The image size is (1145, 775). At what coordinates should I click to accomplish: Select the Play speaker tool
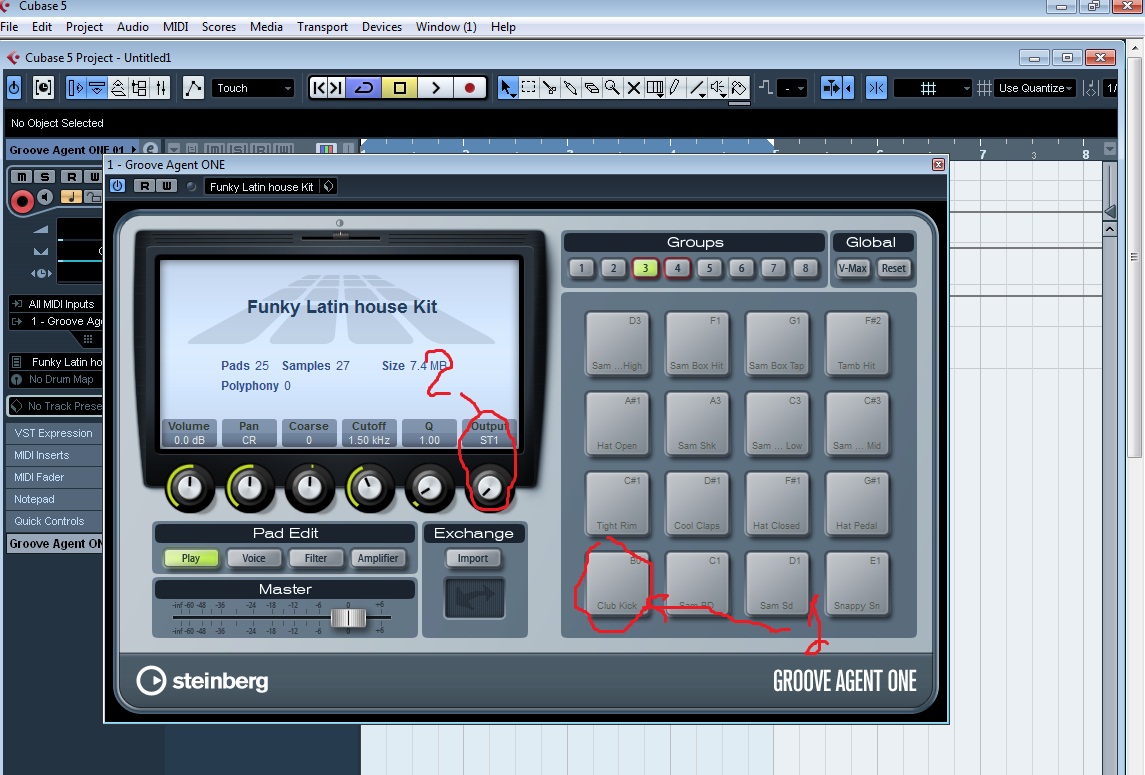[719, 88]
